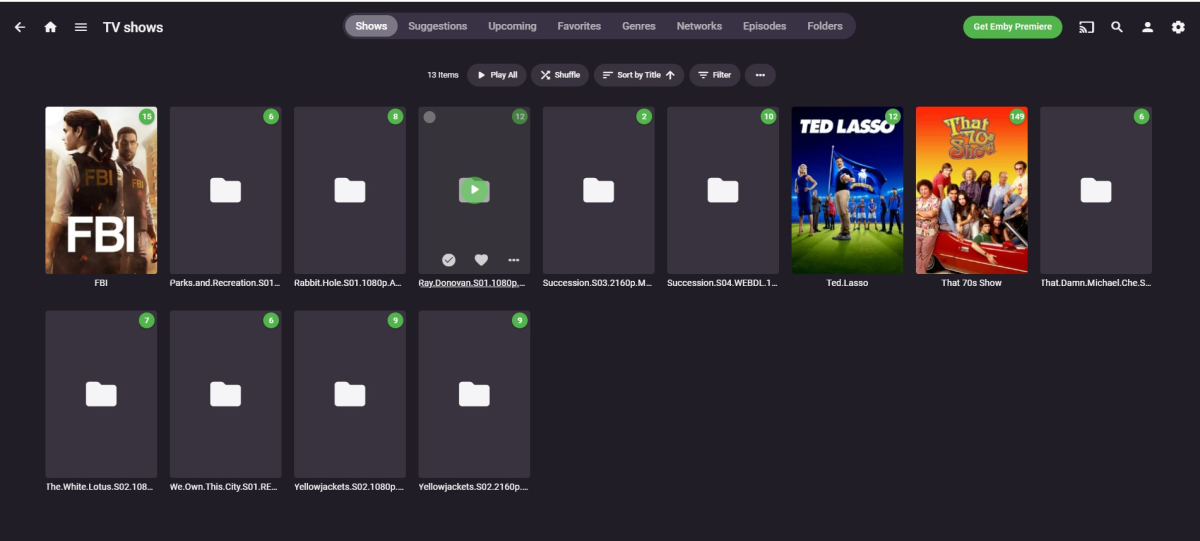Click the FBI title text
Image resolution: width=1200 pixels, height=541 pixels.
pos(101,283)
